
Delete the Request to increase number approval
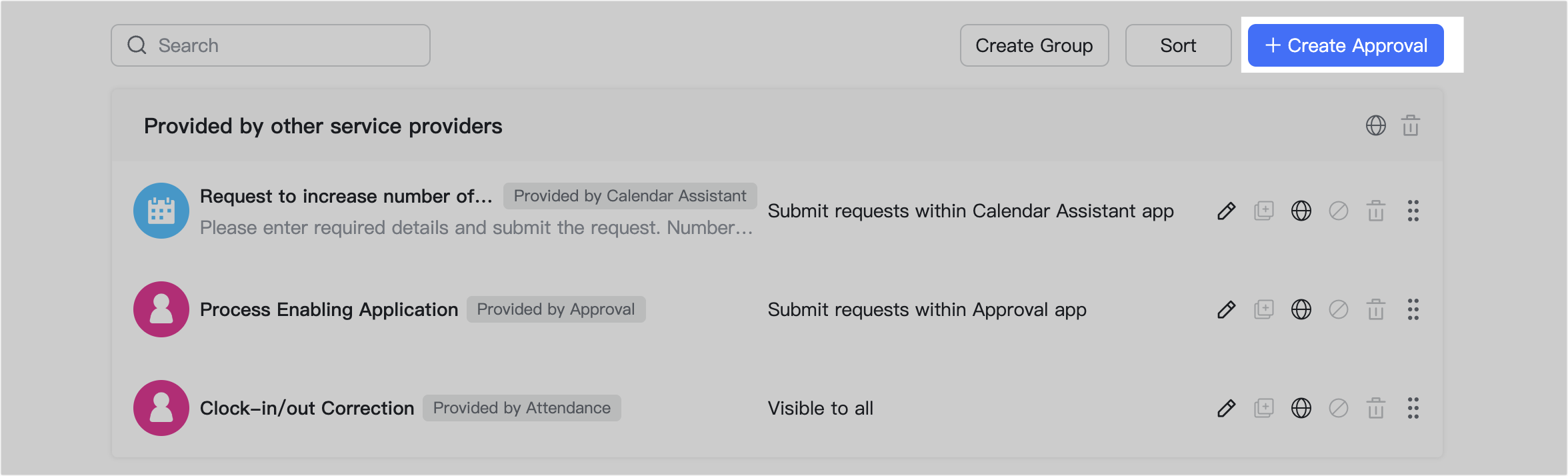pyautogui.click(x=1376, y=211)
